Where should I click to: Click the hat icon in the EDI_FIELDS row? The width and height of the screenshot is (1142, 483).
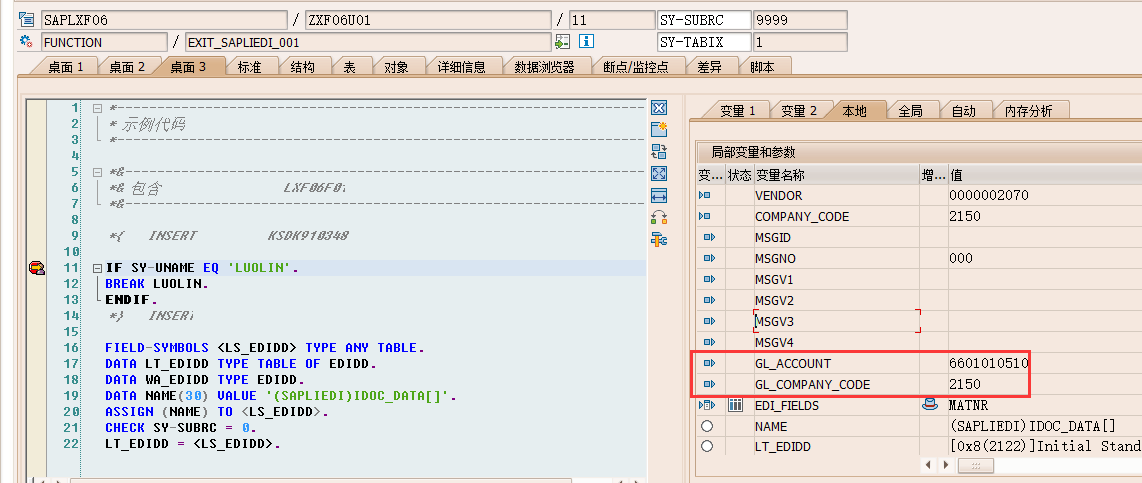(x=930, y=405)
